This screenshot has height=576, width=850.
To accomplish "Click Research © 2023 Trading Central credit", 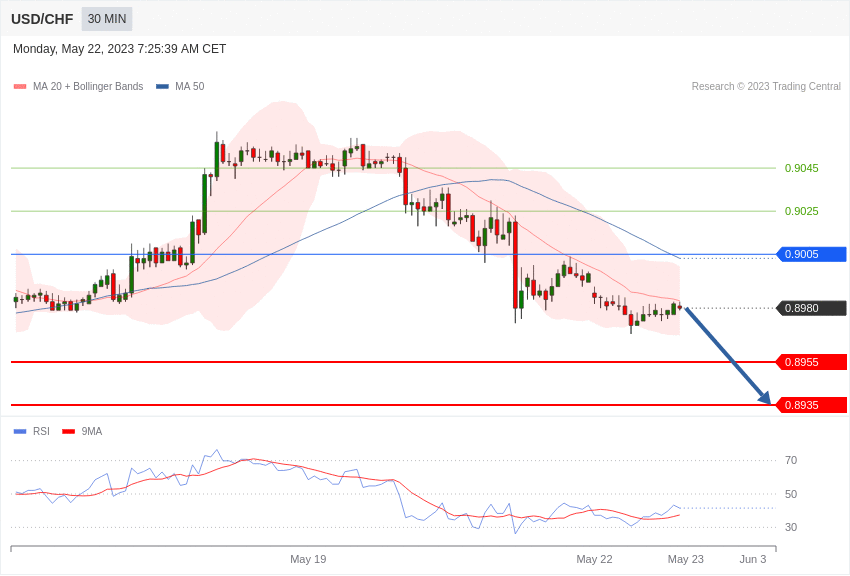I will 766,87.
